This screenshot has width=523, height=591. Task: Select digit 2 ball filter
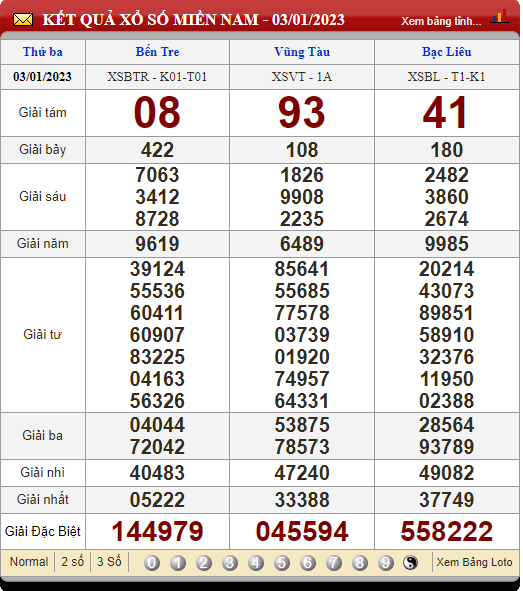click(x=204, y=563)
